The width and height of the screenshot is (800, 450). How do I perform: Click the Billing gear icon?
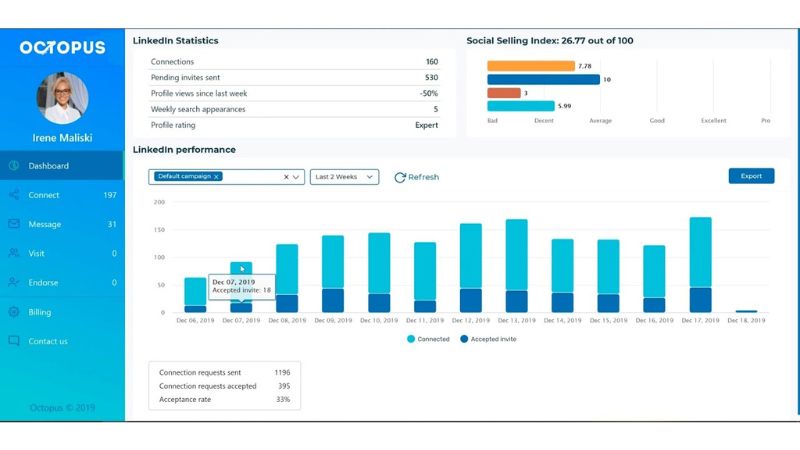click(x=14, y=312)
